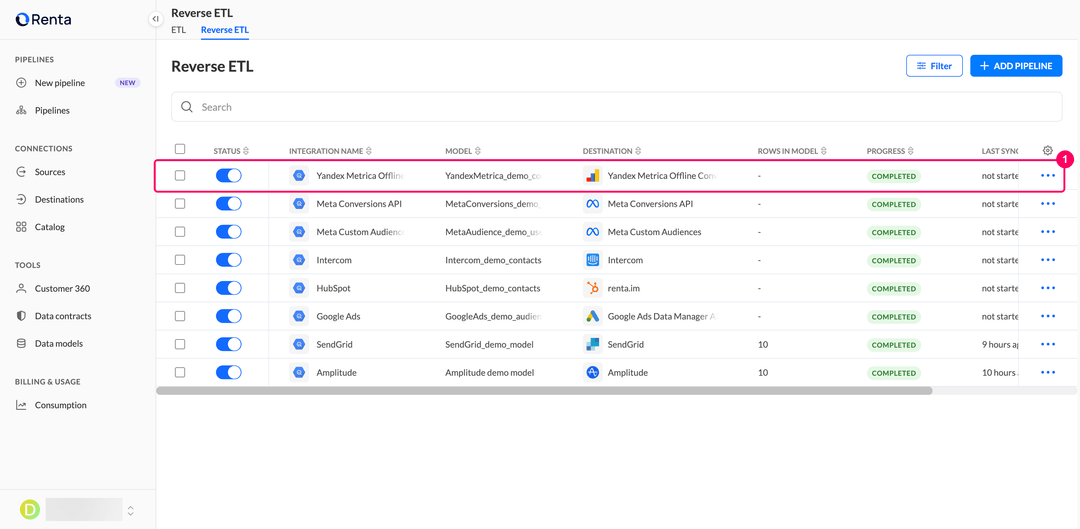Sort table by Destination column

click(x=612, y=151)
